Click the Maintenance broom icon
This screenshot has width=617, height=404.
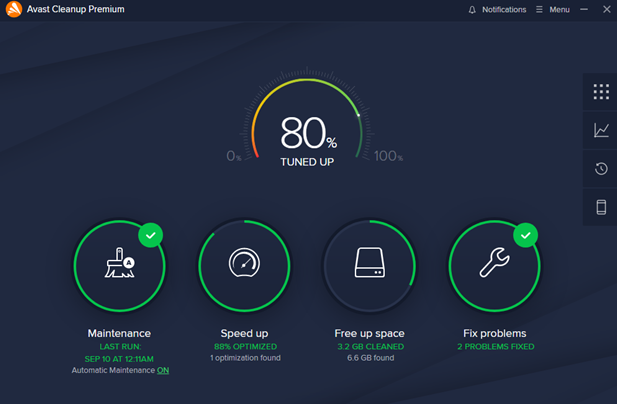pyautogui.click(x=119, y=265)
